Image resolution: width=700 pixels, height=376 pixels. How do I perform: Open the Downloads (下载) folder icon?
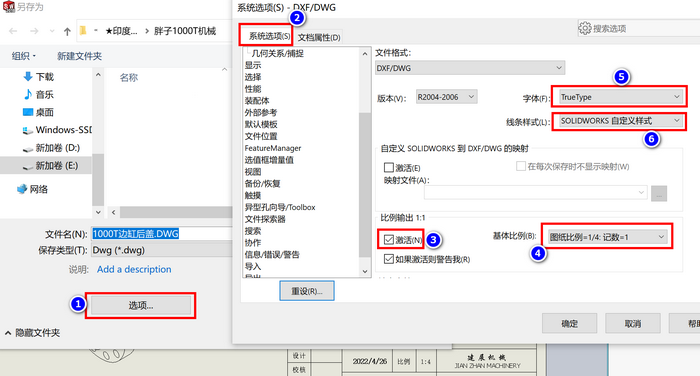28,76
